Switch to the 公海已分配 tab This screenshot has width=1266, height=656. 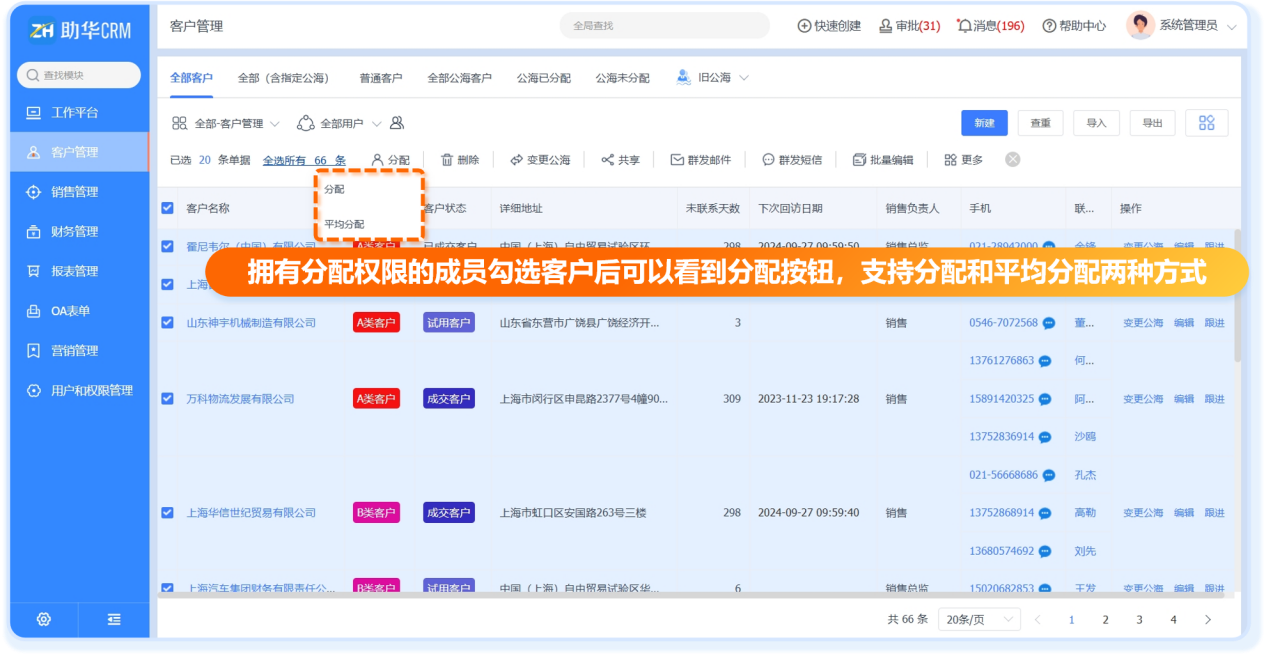click(543, 78)
